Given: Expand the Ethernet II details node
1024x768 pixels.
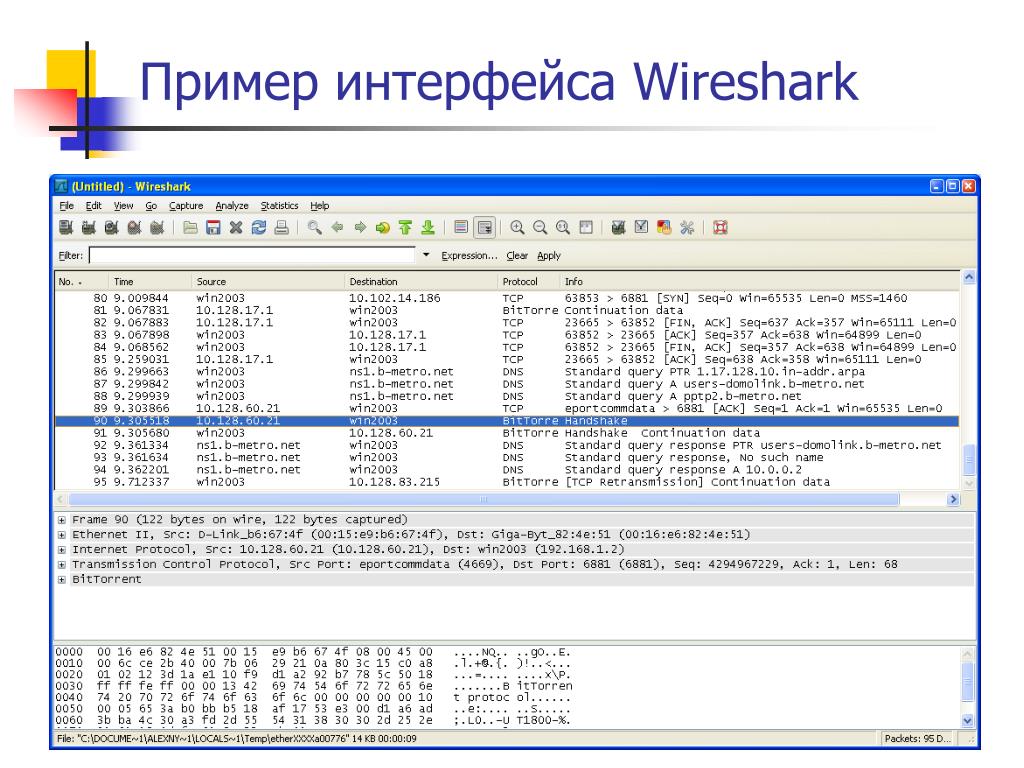Looking at the screenshot, I should pyautogui.click(x=61, y=535).
